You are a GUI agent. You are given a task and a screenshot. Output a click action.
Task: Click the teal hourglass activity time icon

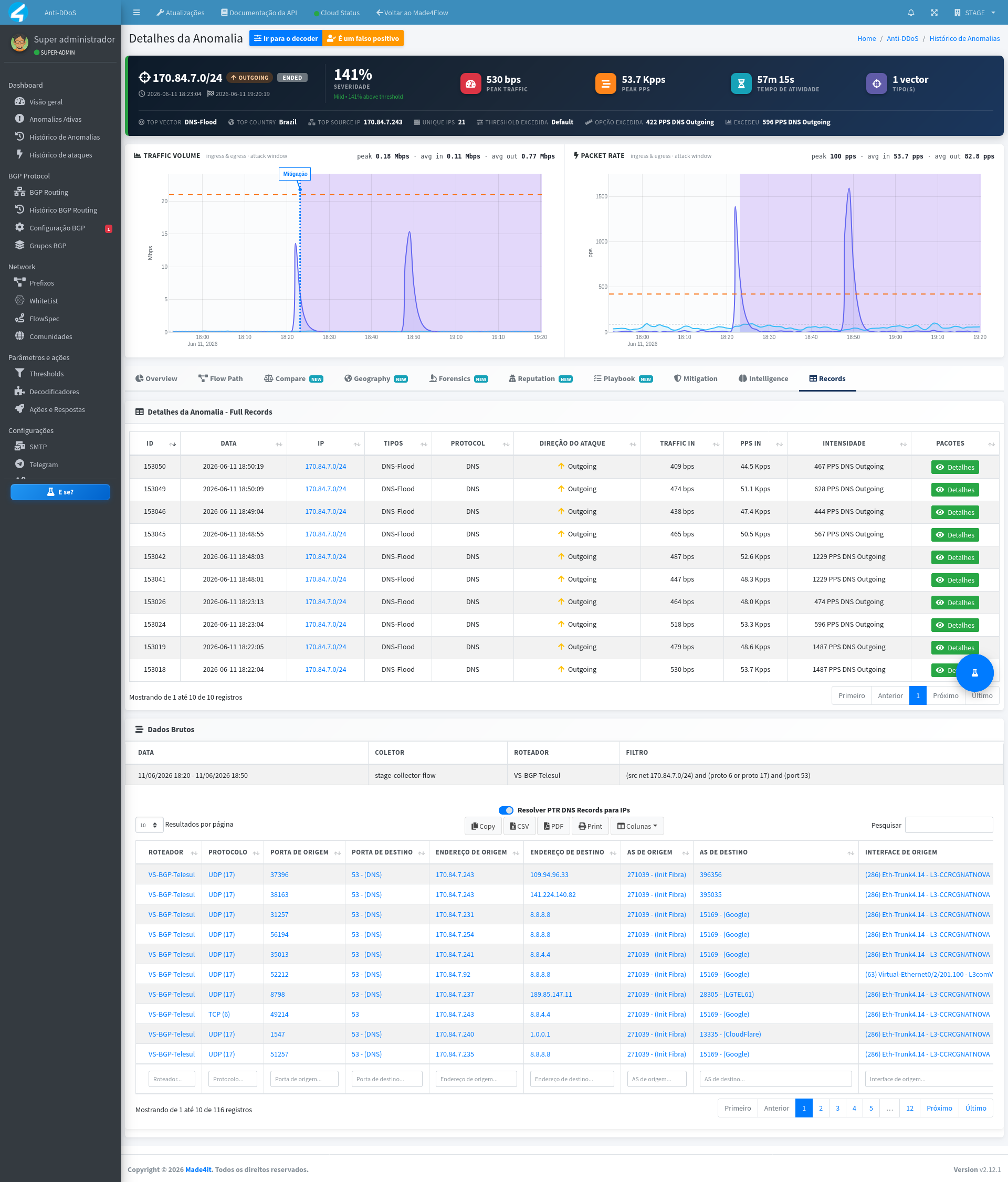(741, 83)
